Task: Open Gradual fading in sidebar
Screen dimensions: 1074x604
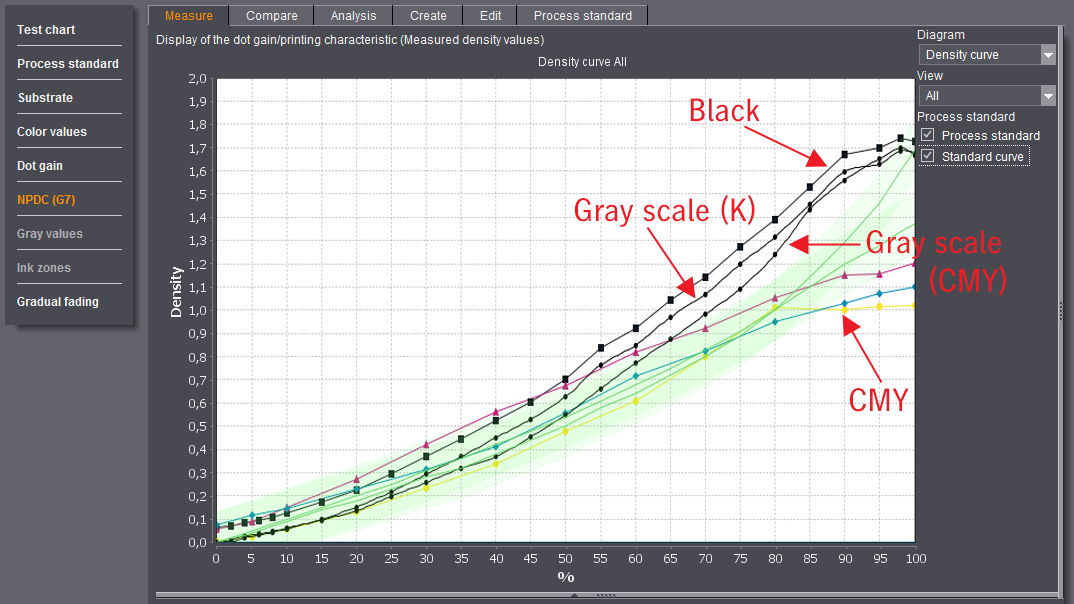Action: click(58, 302)
